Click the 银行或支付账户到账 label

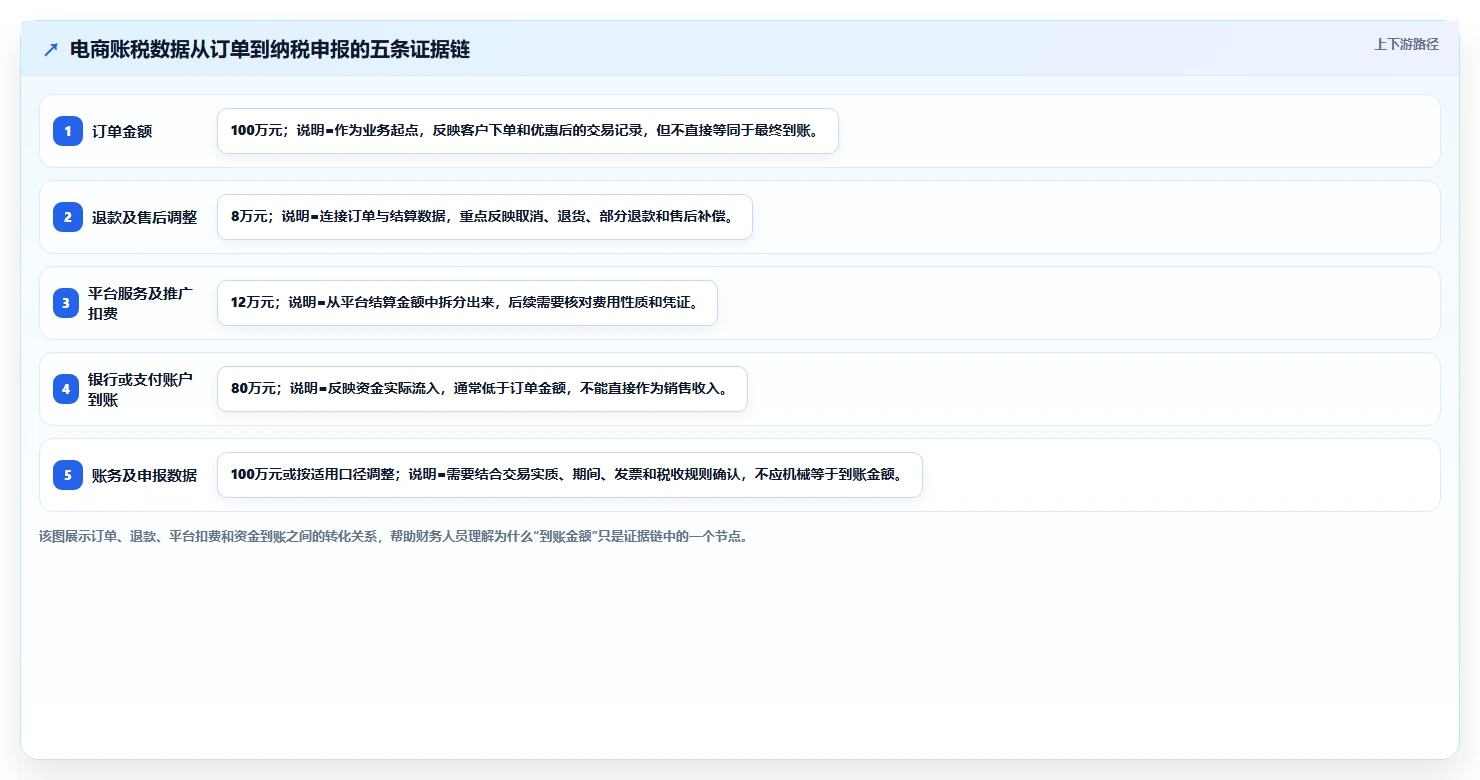[140, 389]
